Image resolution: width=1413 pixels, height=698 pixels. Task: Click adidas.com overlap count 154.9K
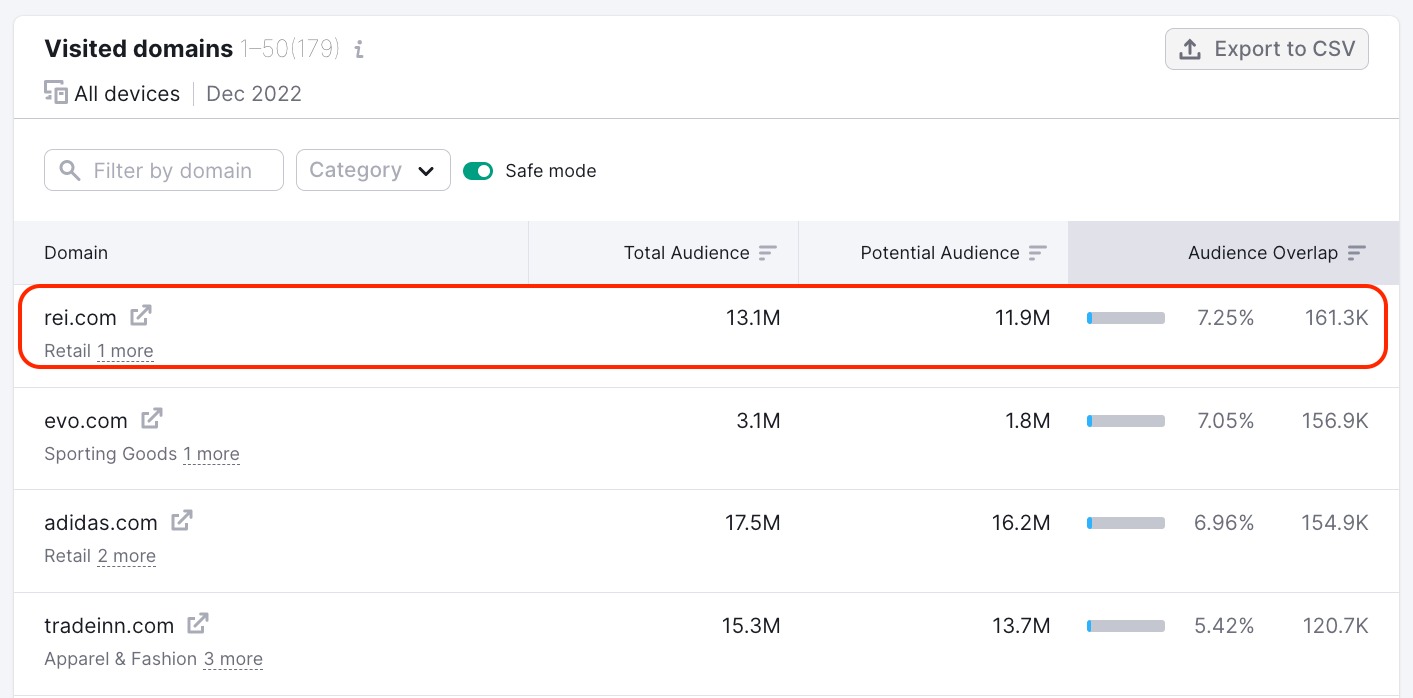1335,523
